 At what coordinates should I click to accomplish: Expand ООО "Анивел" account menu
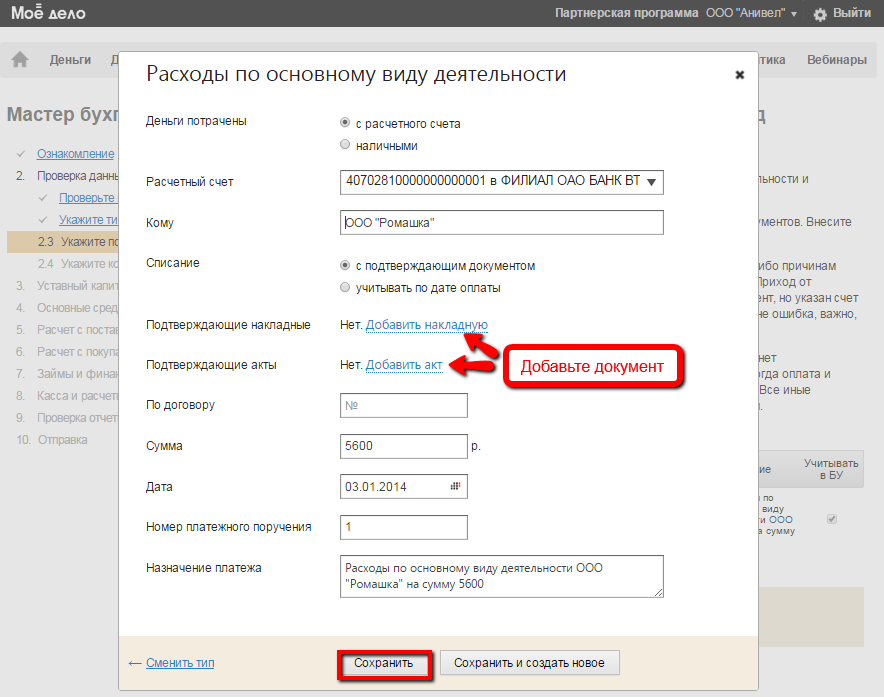[x=752, y=13]
